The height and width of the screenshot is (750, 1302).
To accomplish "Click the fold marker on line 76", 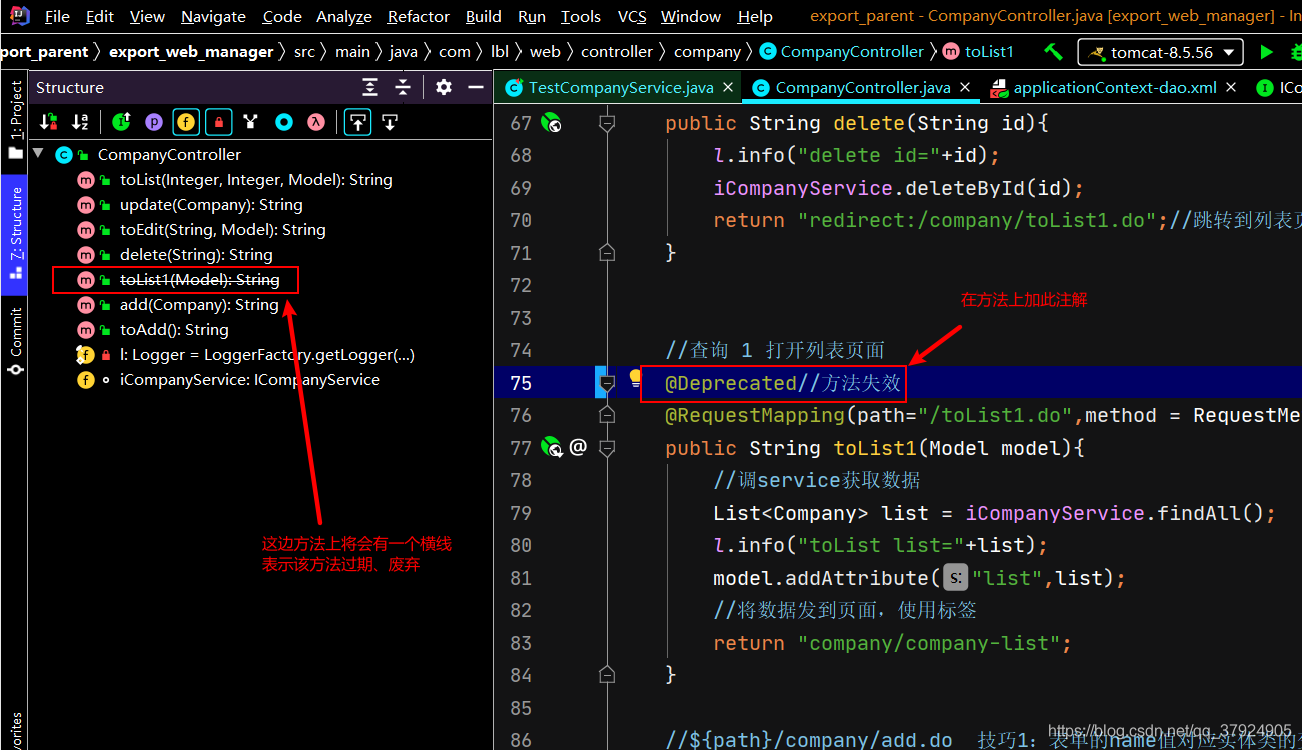I will pyautogui.click(x=606, y=415).
